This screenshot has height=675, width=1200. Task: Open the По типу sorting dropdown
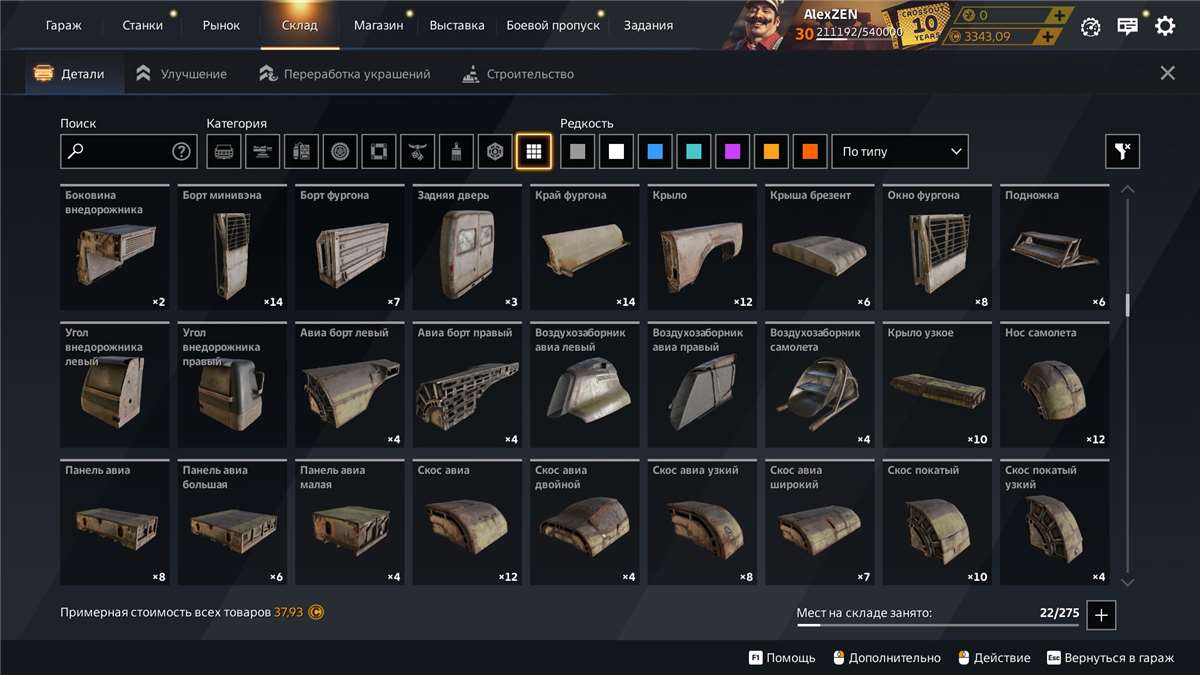click(x=900, y=152)
